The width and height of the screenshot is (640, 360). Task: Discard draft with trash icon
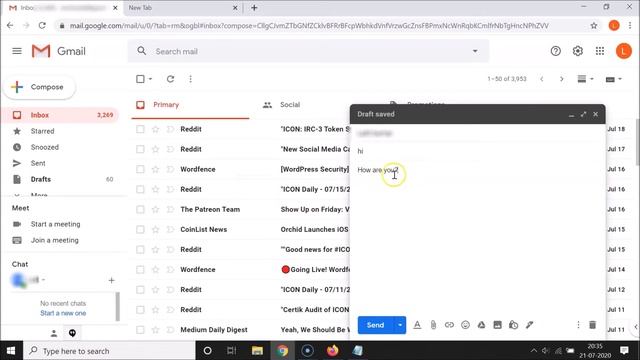(x=592, y=325)
